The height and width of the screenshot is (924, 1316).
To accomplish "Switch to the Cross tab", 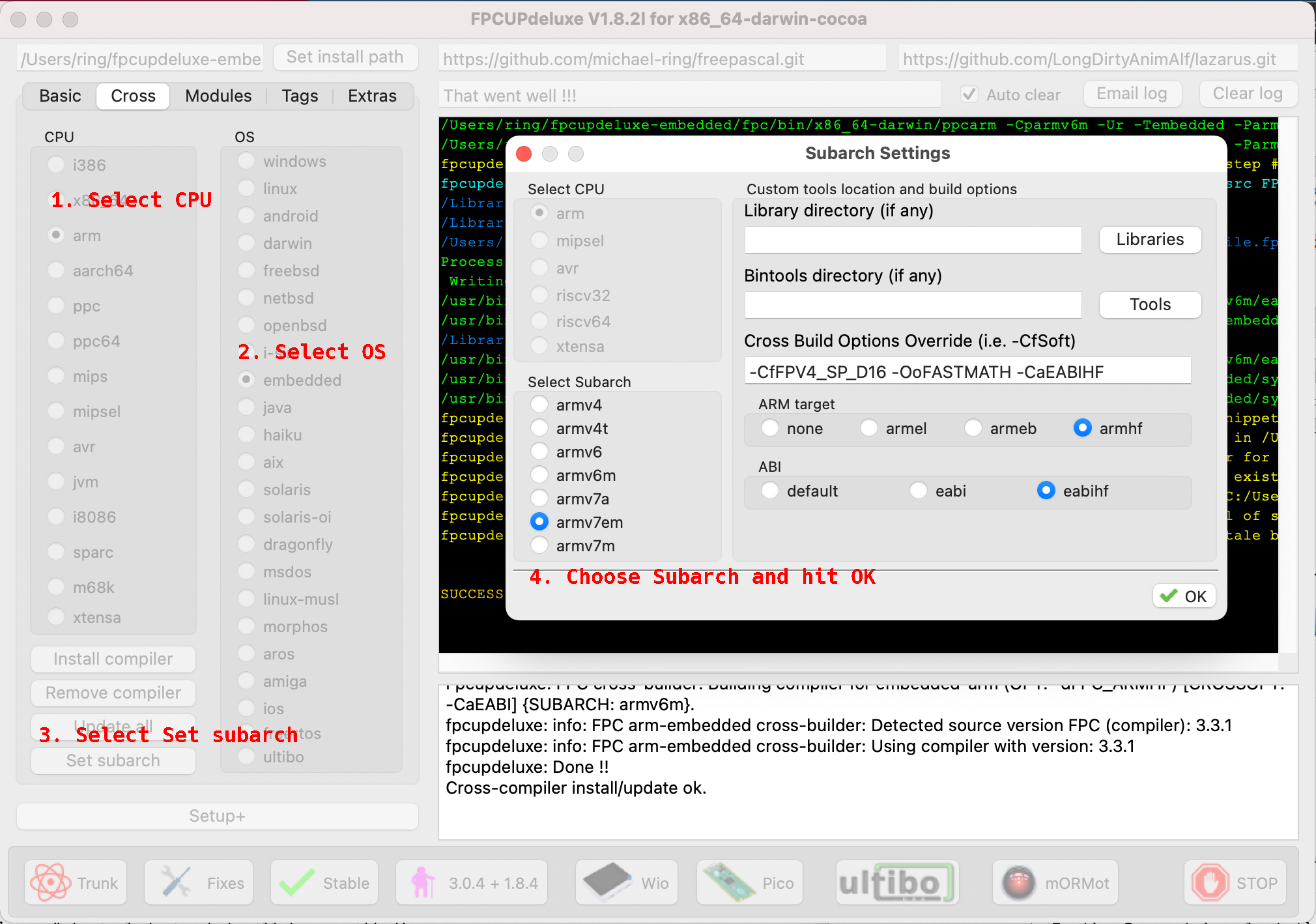I will click(x=133, y=96).
